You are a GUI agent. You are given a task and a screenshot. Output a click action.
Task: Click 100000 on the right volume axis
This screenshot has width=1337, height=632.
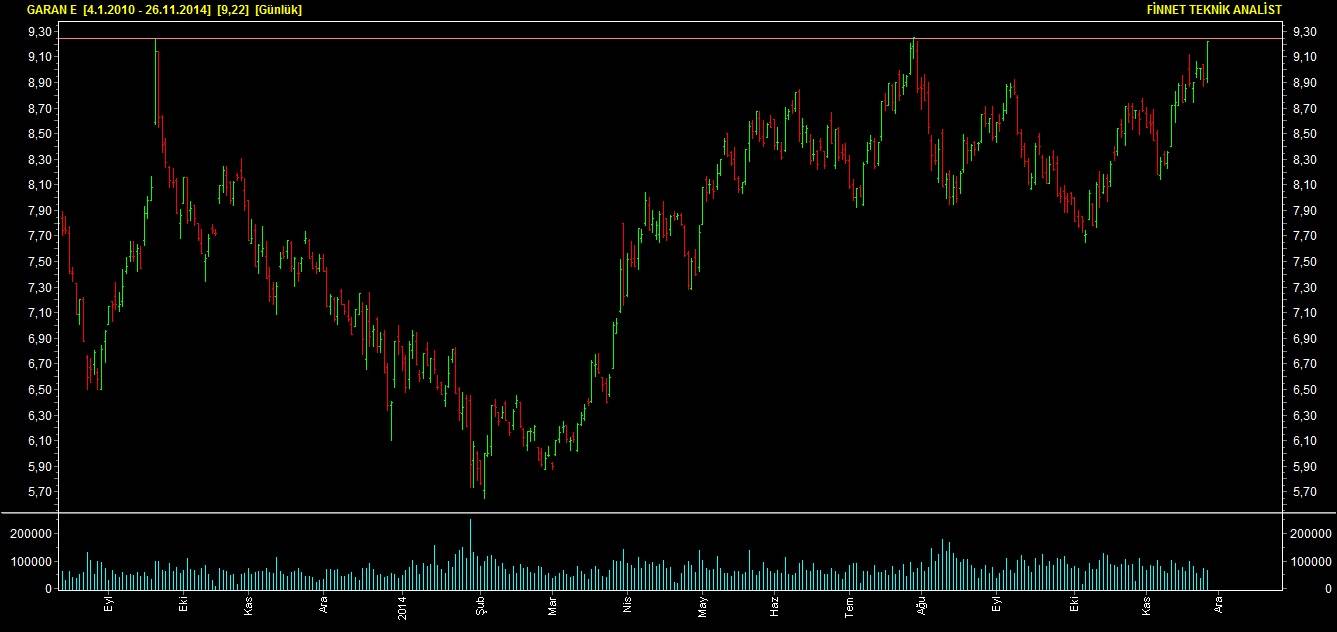[x=1310, y=561]
